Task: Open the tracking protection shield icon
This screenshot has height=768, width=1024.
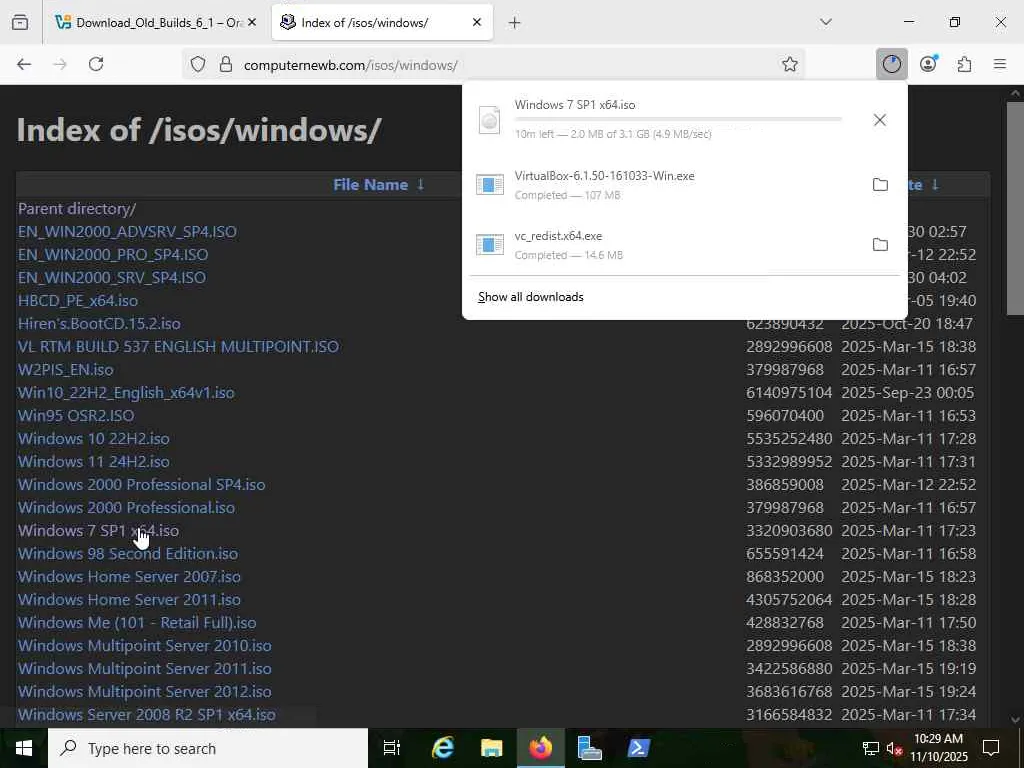Action: [x=198, y=64]
